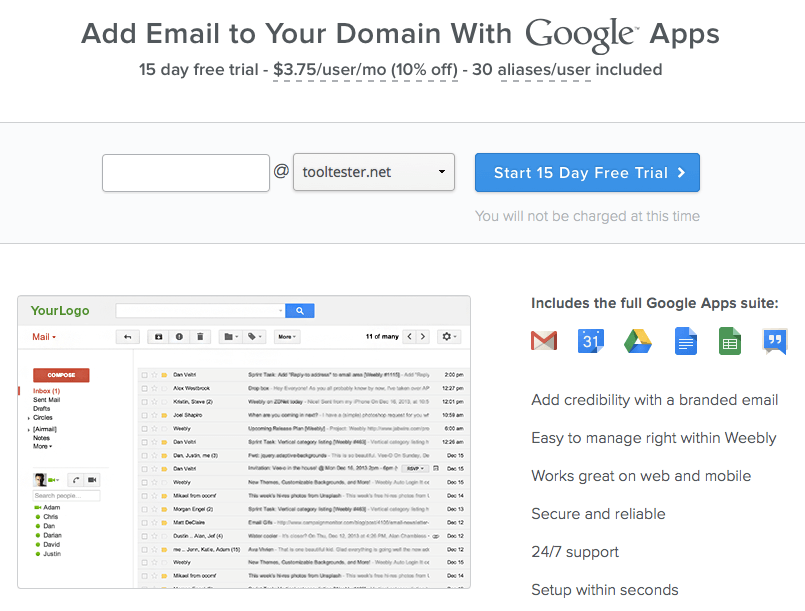Tick checkbox for Morgan Engel email
805x611 pixels.
145,510
